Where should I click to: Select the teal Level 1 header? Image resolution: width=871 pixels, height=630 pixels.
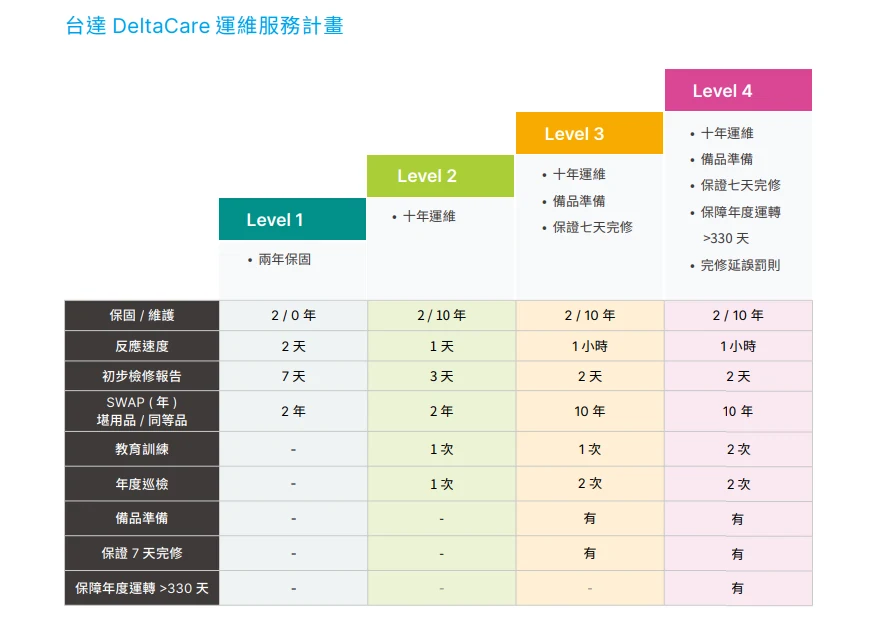pyautogui.click(x=292, y=219)
